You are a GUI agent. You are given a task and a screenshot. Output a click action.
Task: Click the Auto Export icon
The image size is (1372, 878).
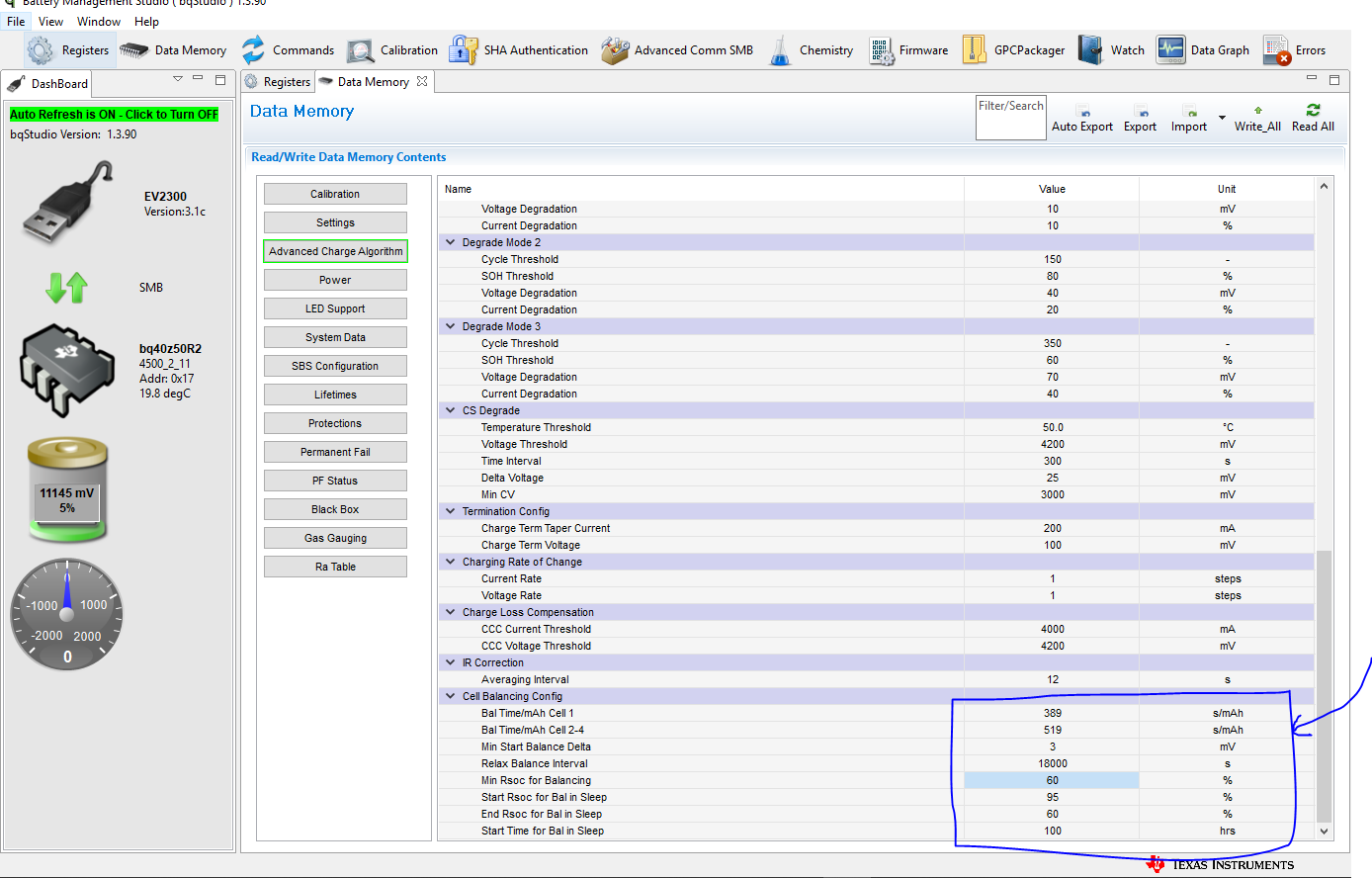pos(1082,112)
